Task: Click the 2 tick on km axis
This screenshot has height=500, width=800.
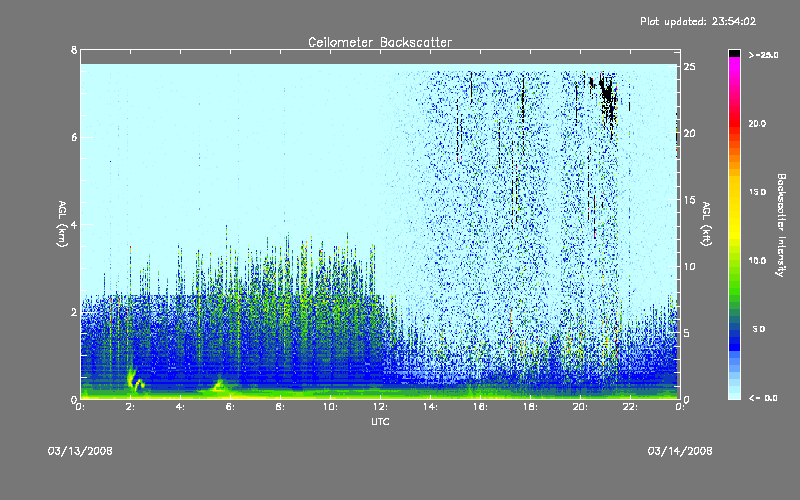Action: 74,312
